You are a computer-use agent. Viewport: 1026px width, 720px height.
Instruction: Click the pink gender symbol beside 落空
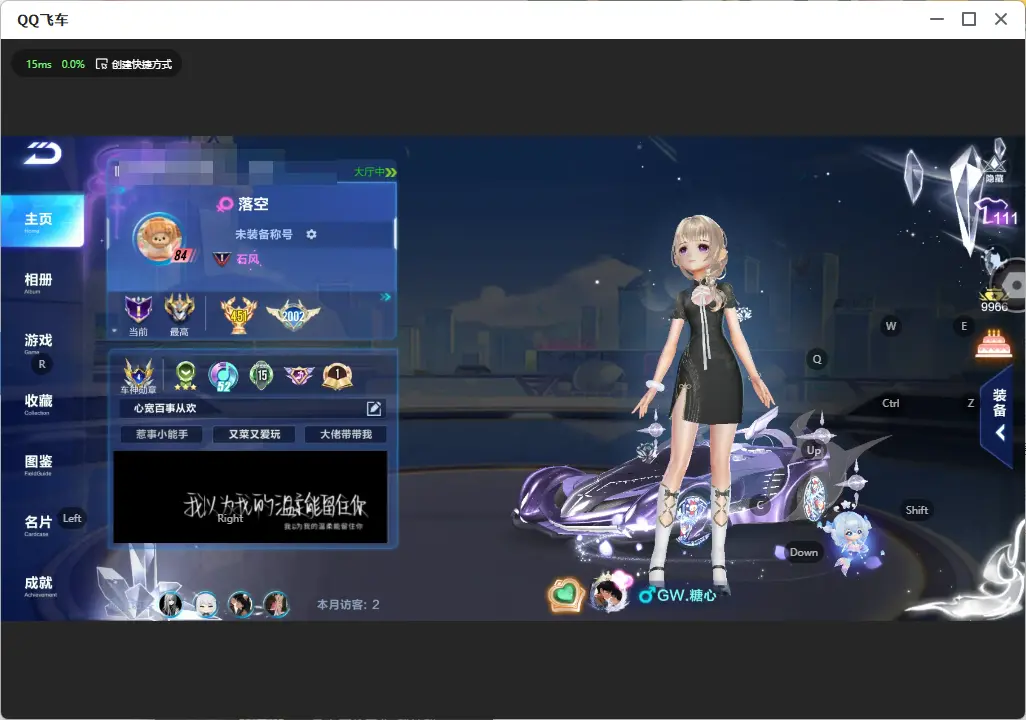[224, 205]
